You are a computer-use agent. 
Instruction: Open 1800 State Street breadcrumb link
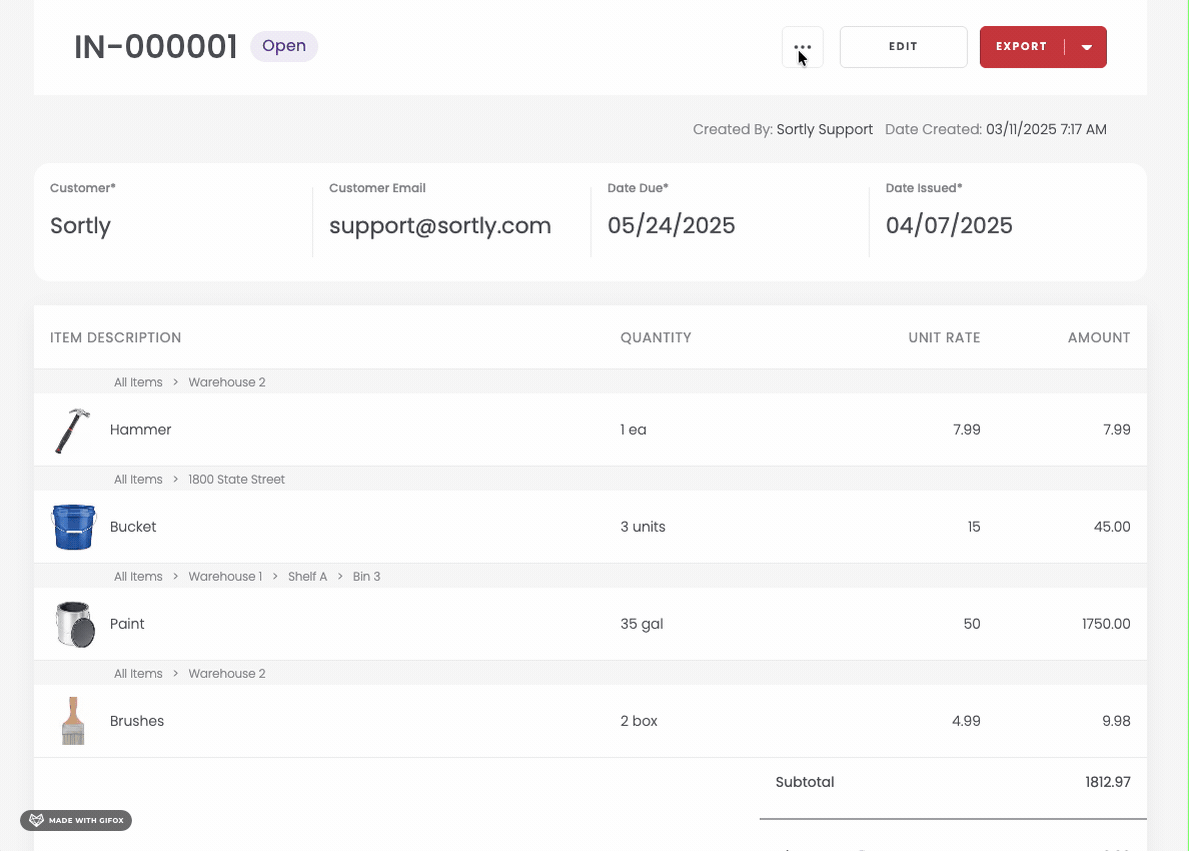pyautogui.click(x=236, y=480)
